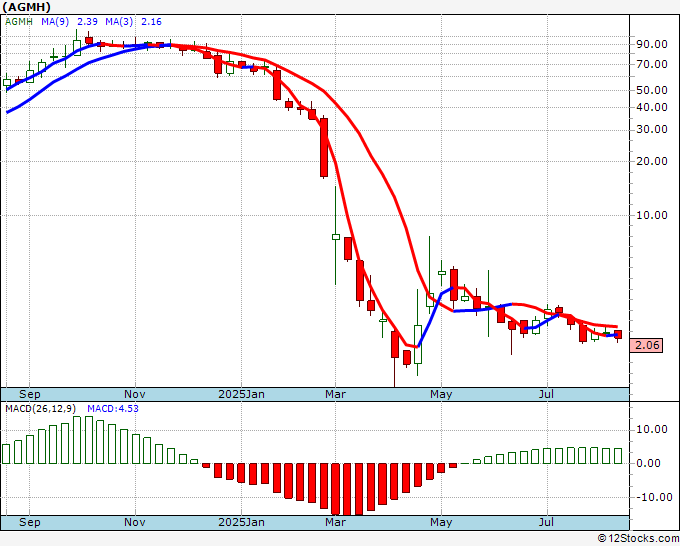This screenshot has height=546, width=680.
Task: Click the 20.00 price axis label
Action: tap(651, 161)
